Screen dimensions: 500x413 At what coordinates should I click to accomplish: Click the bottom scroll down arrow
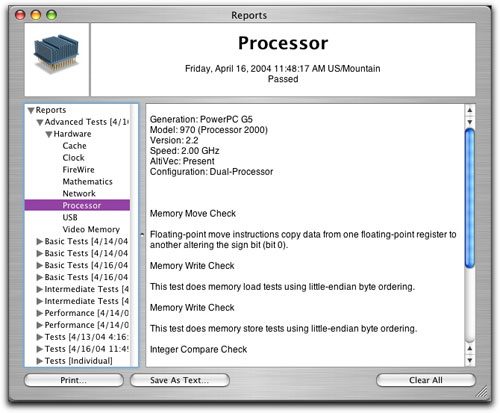[470, 360]
